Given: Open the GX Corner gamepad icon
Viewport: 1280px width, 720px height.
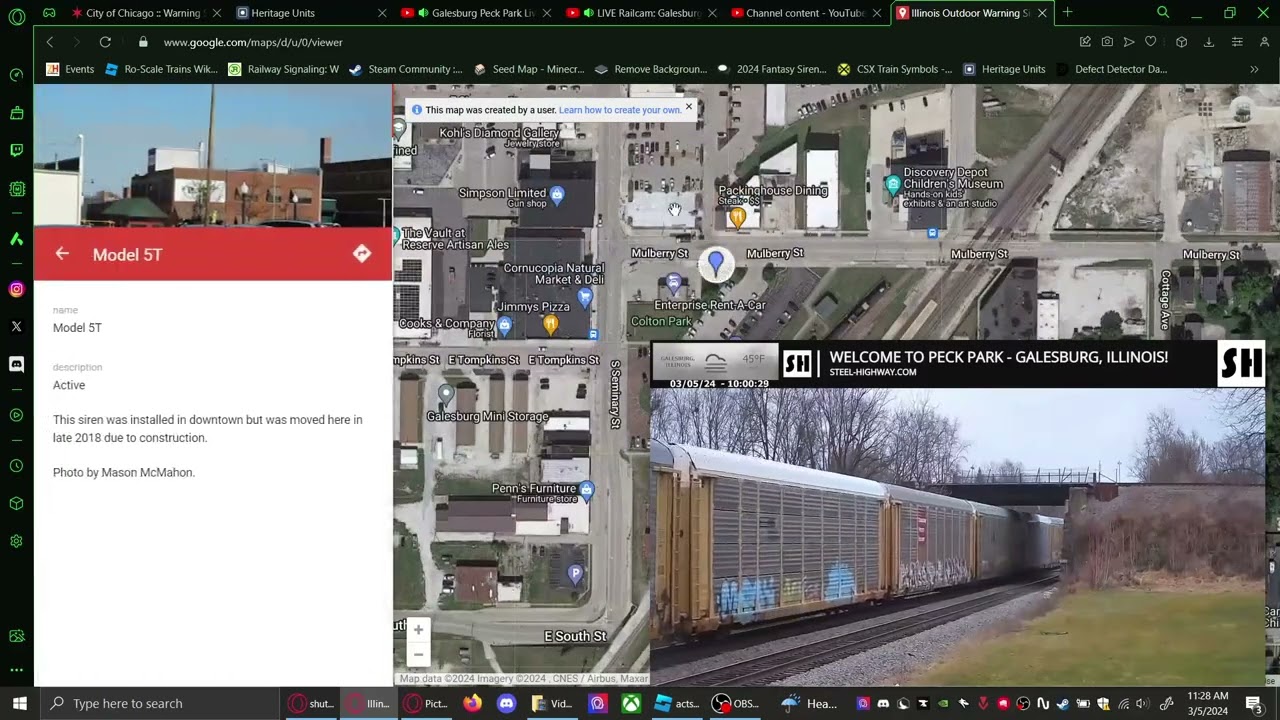Looking at the screenshot, I should tap(49, 13).
